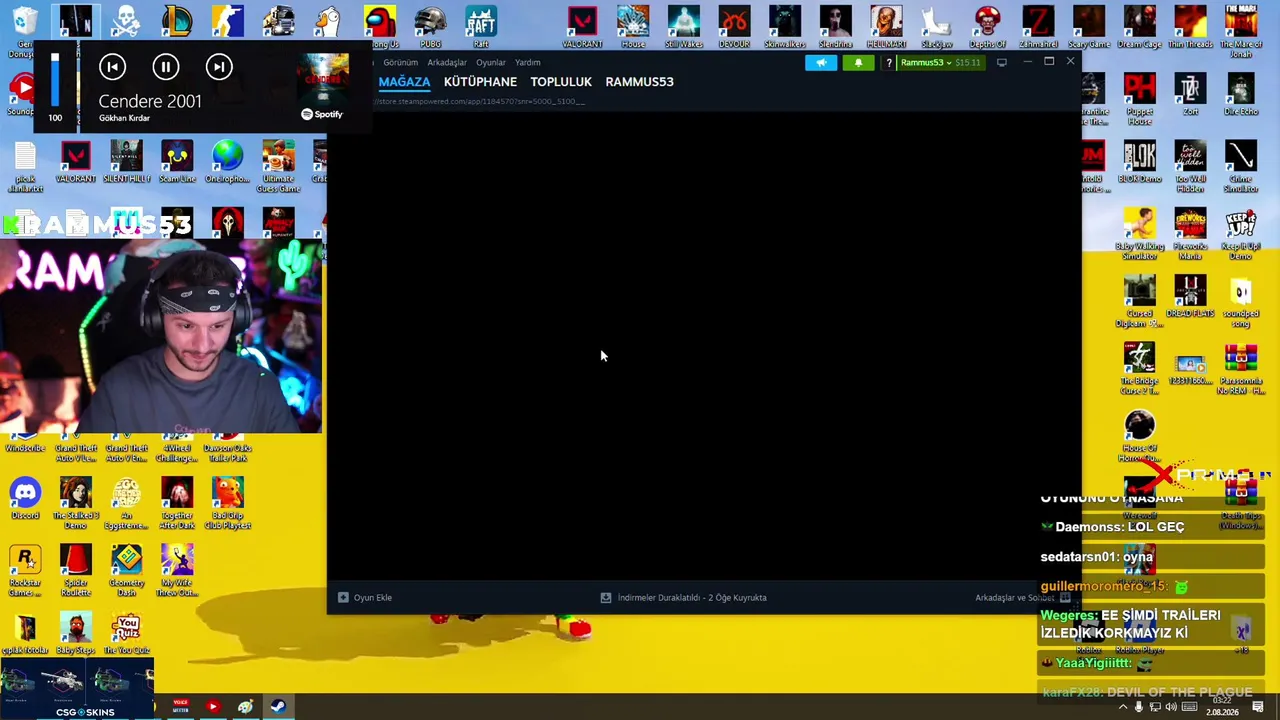Switch Steam to Big Picture mode icon

[1002, 63]
